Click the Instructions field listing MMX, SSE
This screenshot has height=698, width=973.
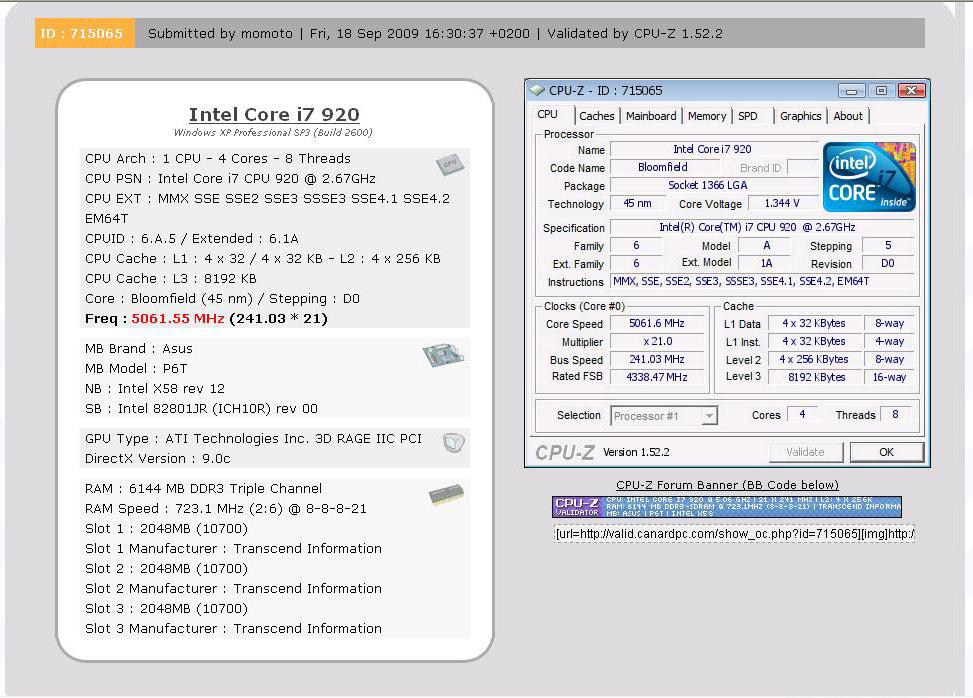point(762,282)
